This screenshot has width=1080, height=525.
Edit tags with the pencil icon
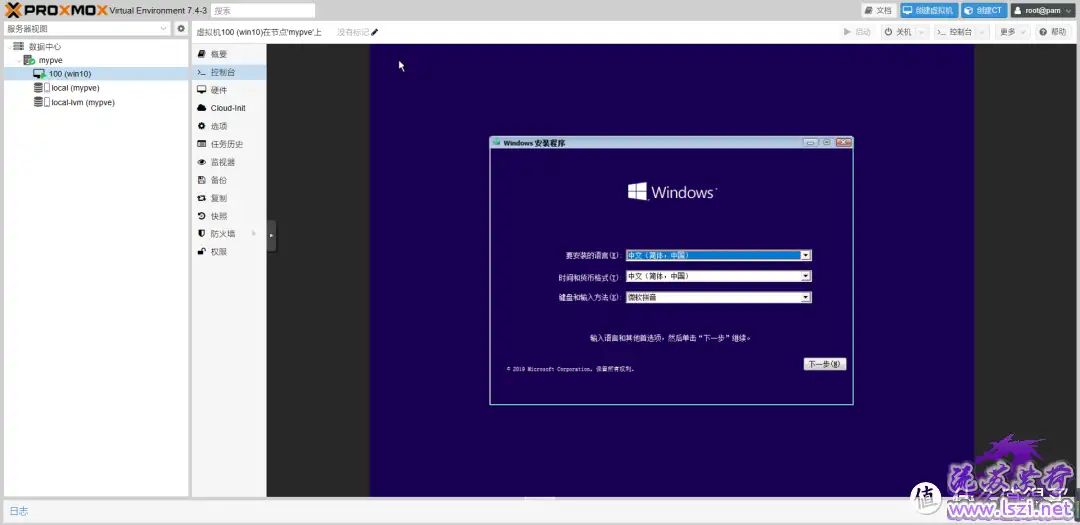[375, 32]
